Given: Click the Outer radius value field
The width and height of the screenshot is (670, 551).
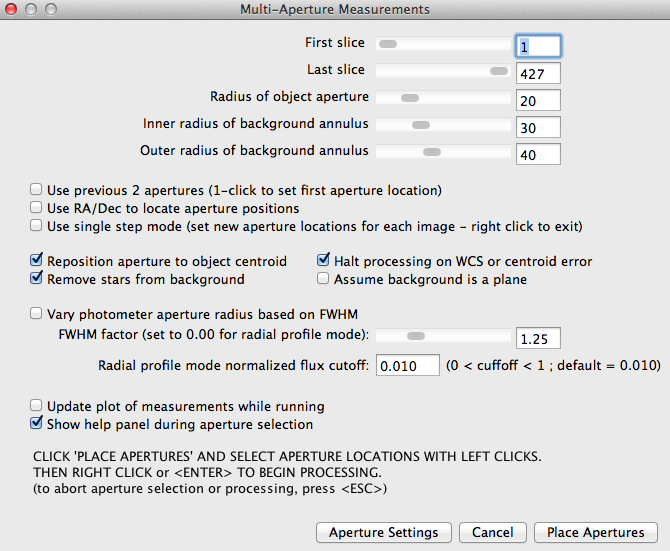Looking at the screenshot, I should (x=538, y=154).
